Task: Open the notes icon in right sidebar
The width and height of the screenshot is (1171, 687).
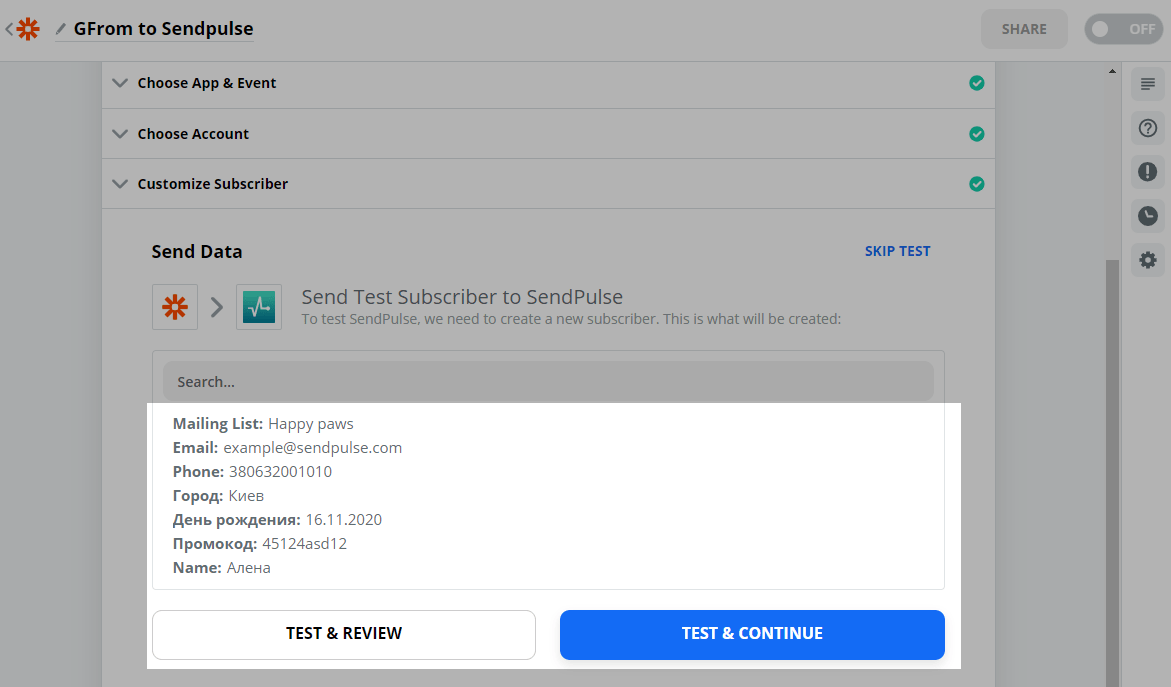Action: pos(1147,84)
